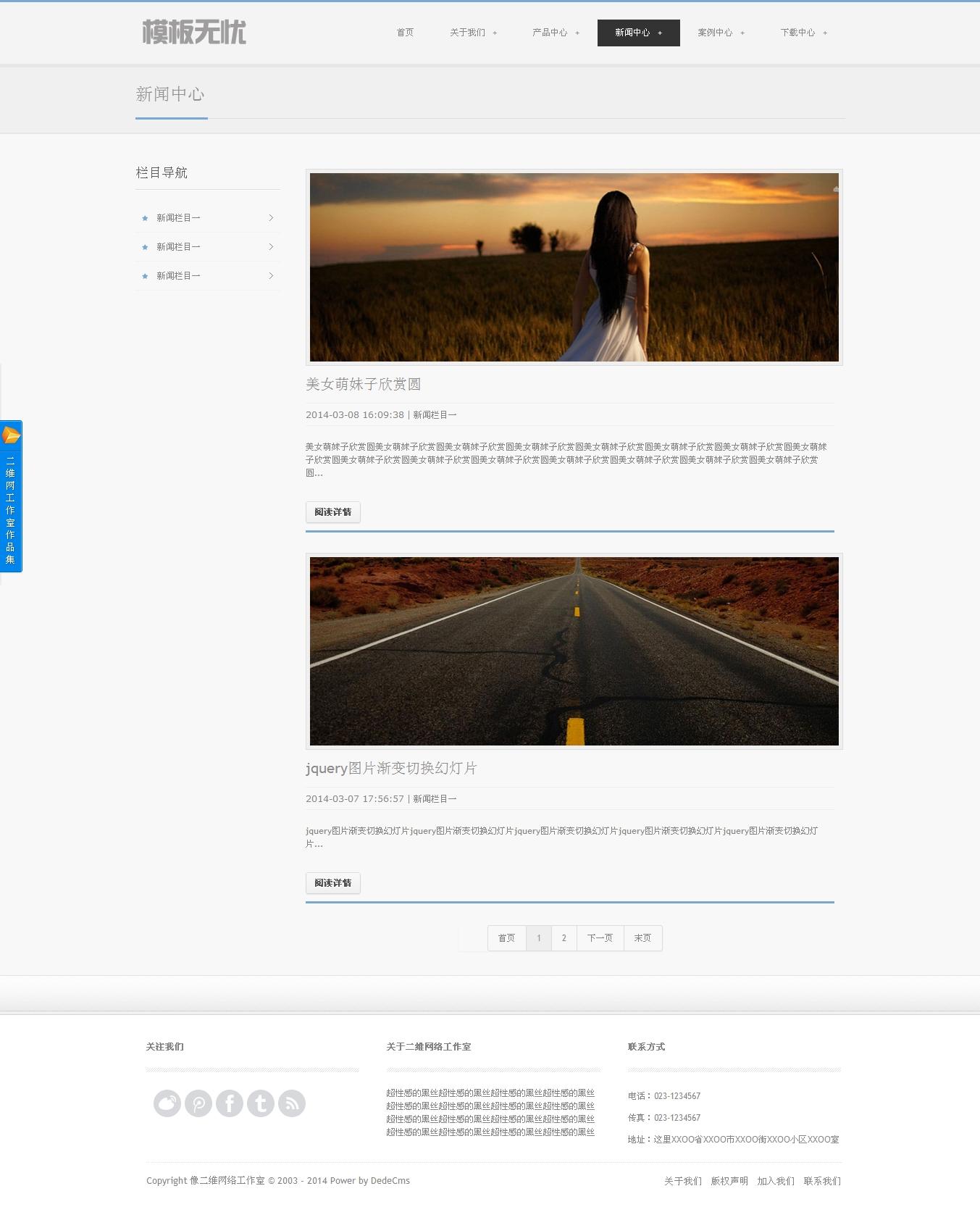Click the Weibo icon under 关注我们
This screenshot has width=980, height=1207.
(x=167, y=1103)
